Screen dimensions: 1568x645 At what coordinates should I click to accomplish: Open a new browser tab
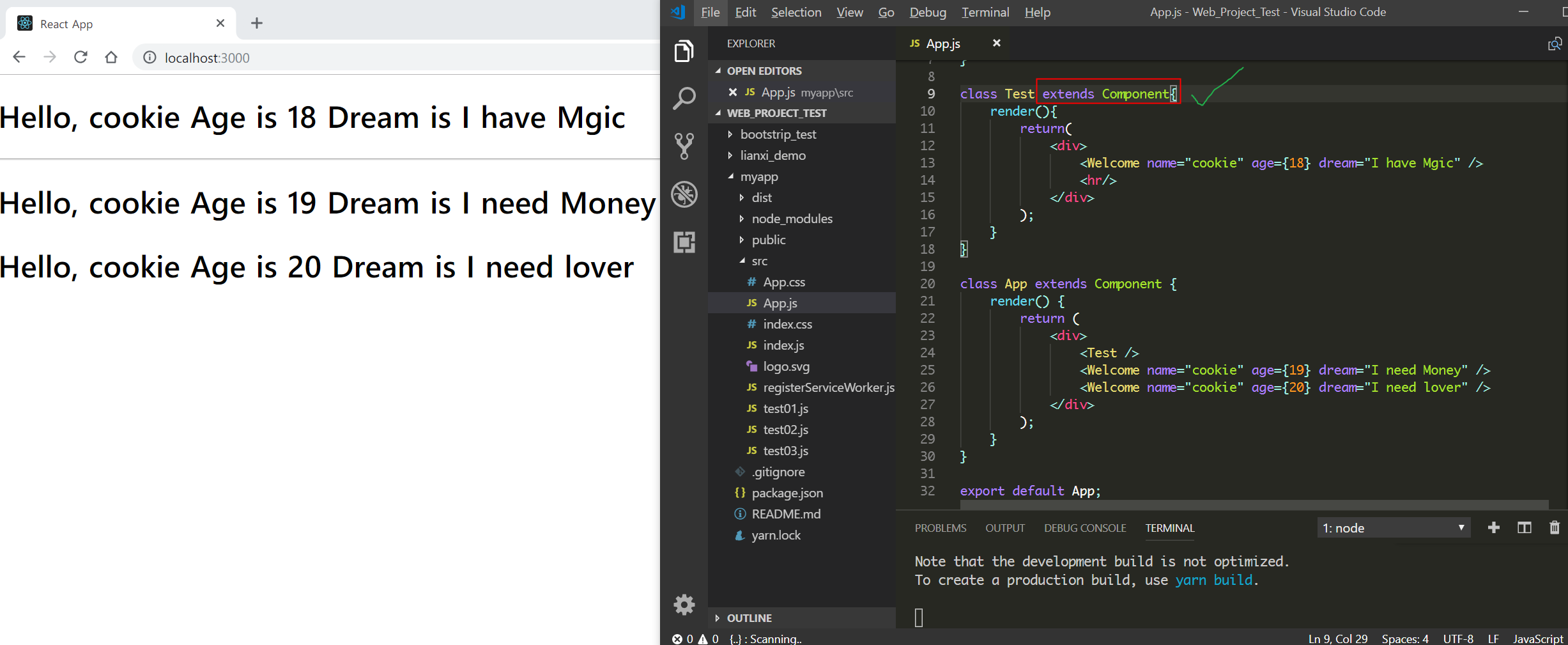pos(257,23)
